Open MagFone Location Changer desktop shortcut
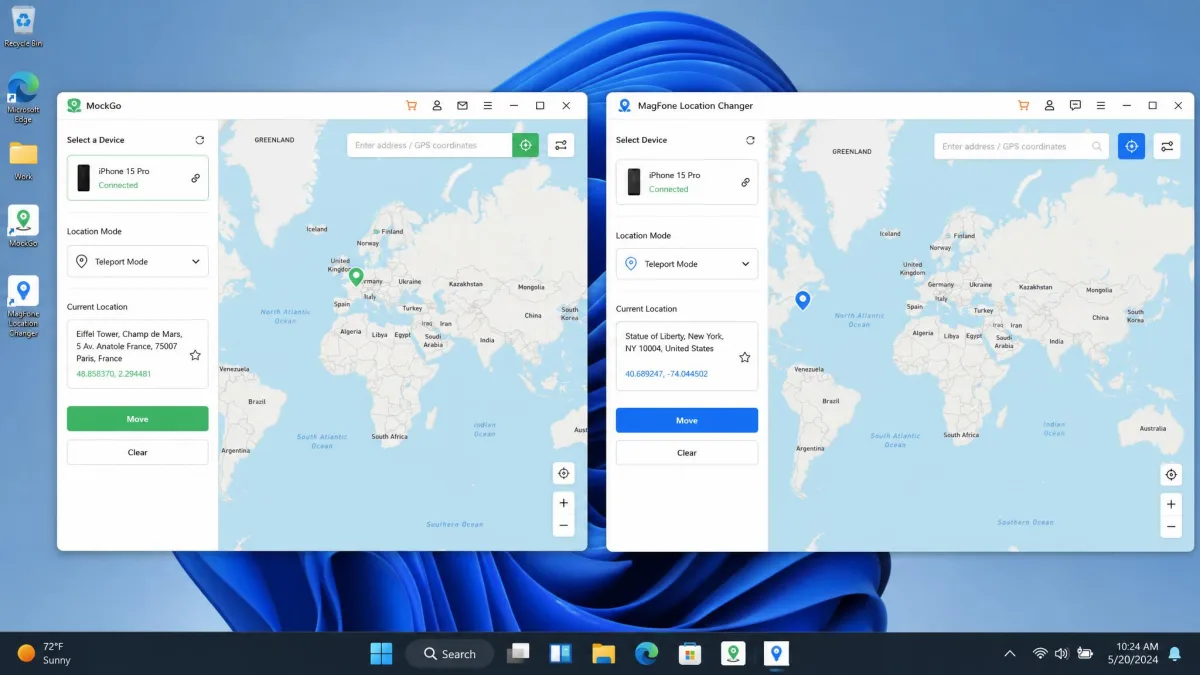 23,307
